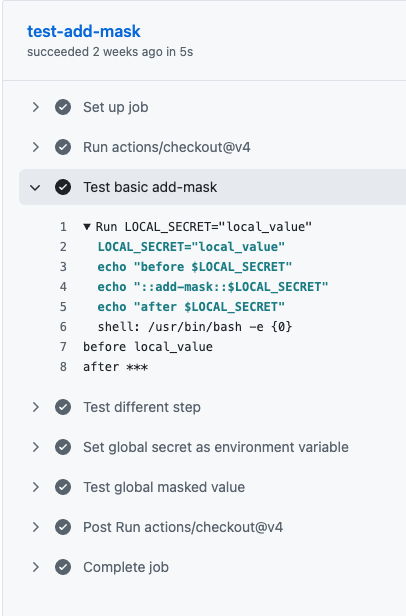The height and width of the screenshot is (616, 406).
Task: Click log line number 4
Action: click(63, 287)
